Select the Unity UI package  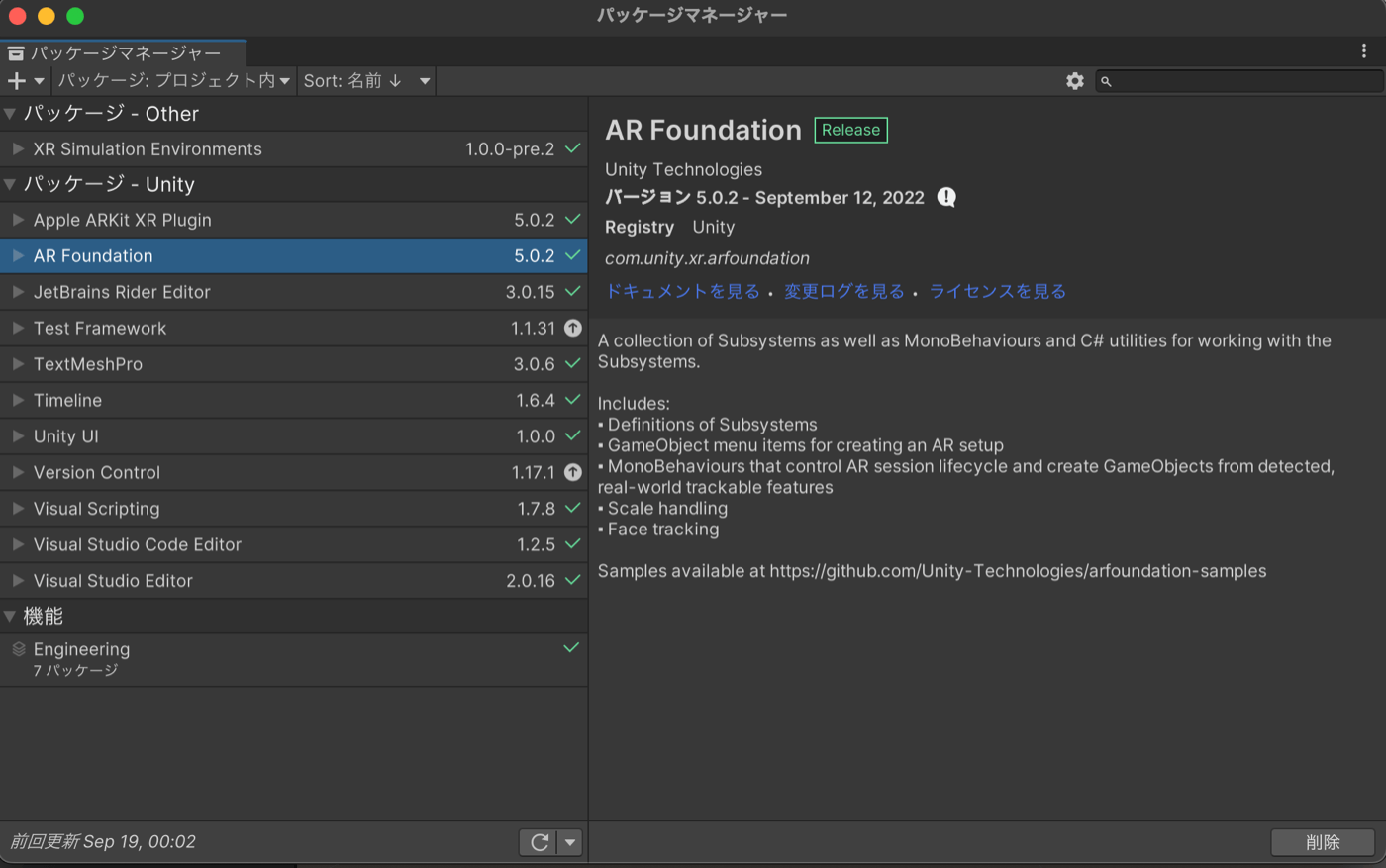294,436
